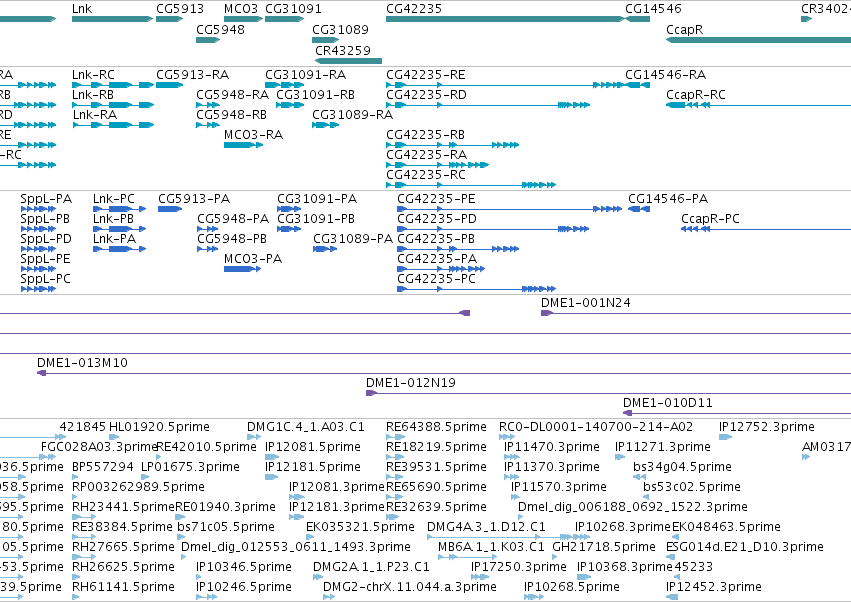Click EST RE64388.5prime
This screenshot has height=602, width=851.
pos(436,427)
